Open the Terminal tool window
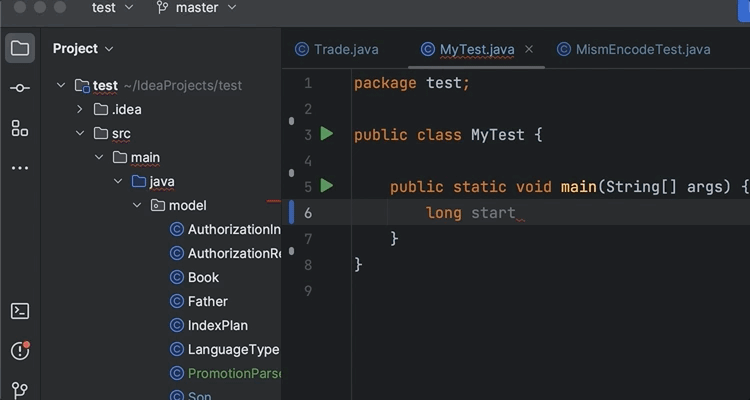Image resolution: width=750 pixels, height=400 pixels. tap(20, 311)
